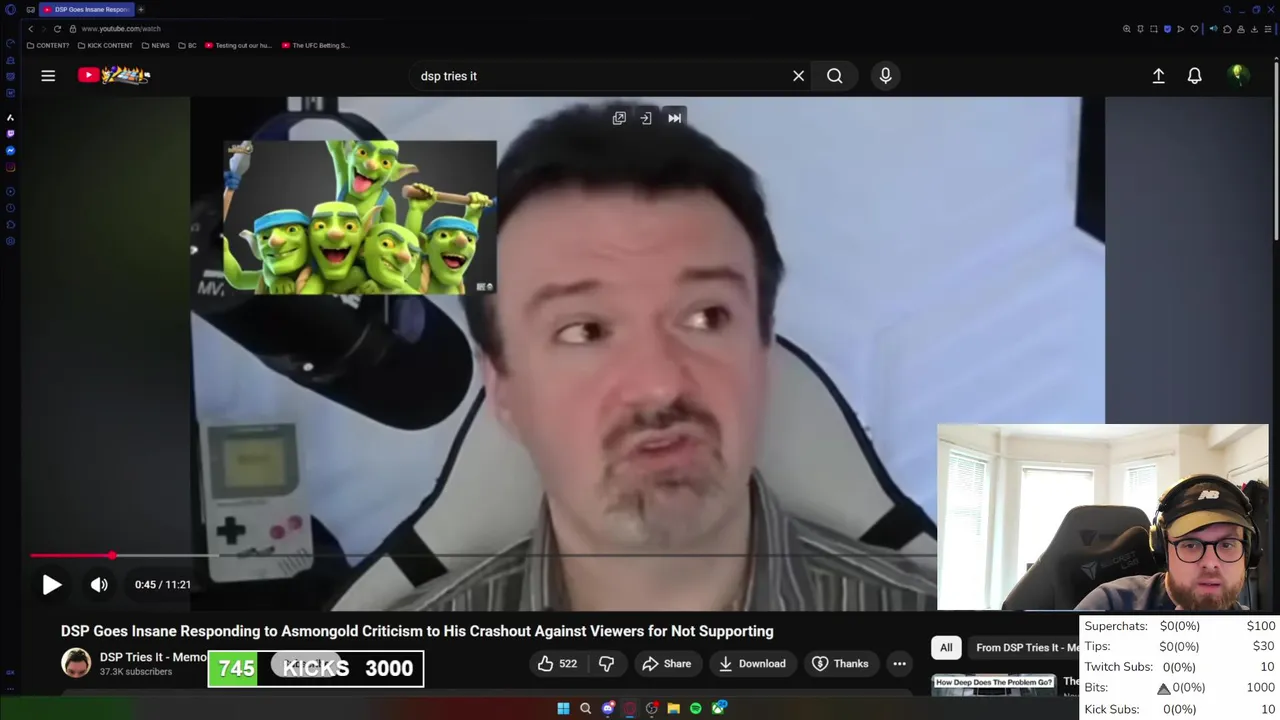Screen dimensions: 1280x720
Task: Seek on the red video progress bar
Action: point(484,555)
